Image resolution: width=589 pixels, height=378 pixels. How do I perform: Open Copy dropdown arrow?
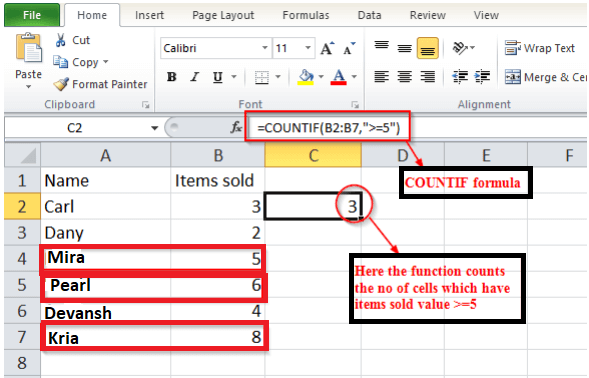[x=106, y=62]
